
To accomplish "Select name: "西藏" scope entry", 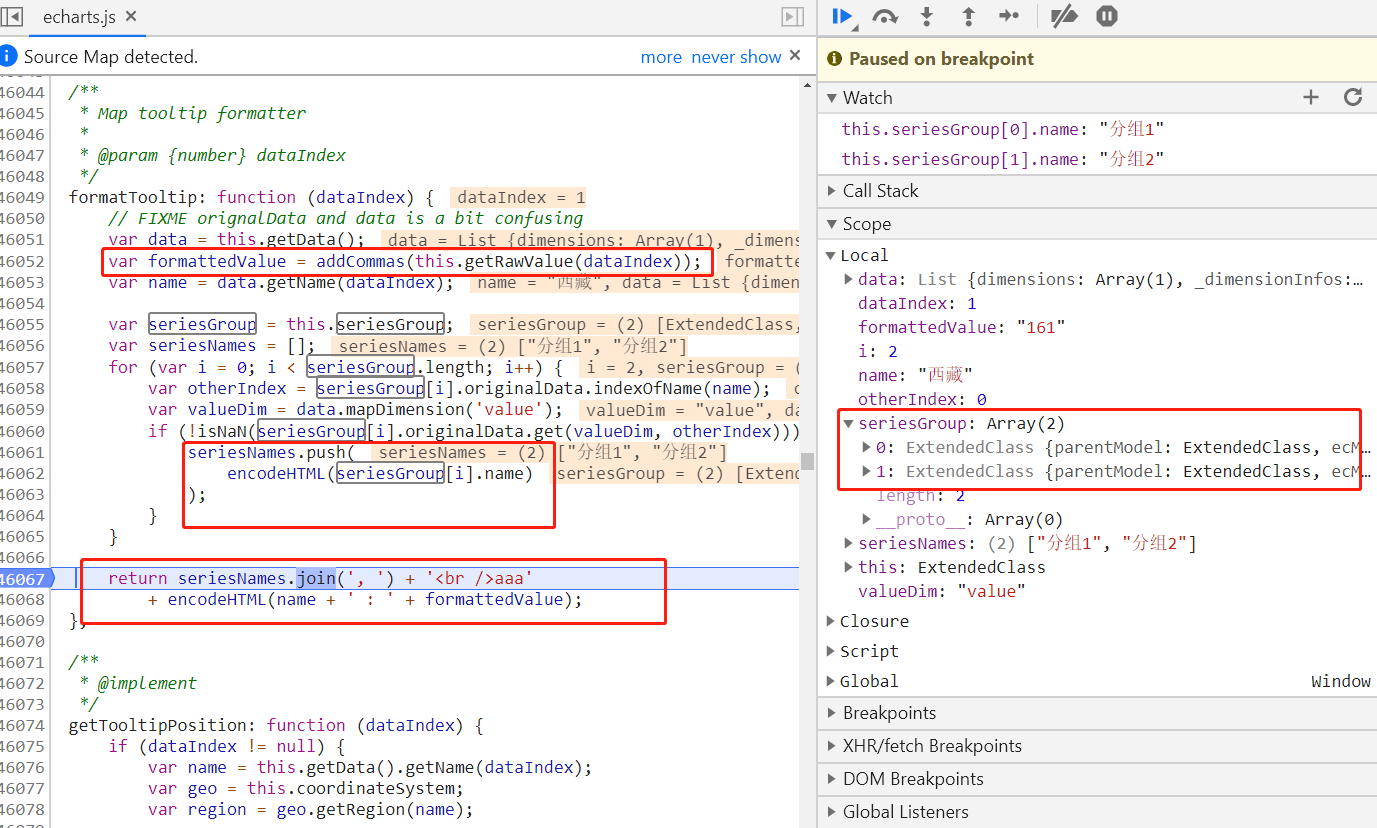I will [x=915, y=375].
